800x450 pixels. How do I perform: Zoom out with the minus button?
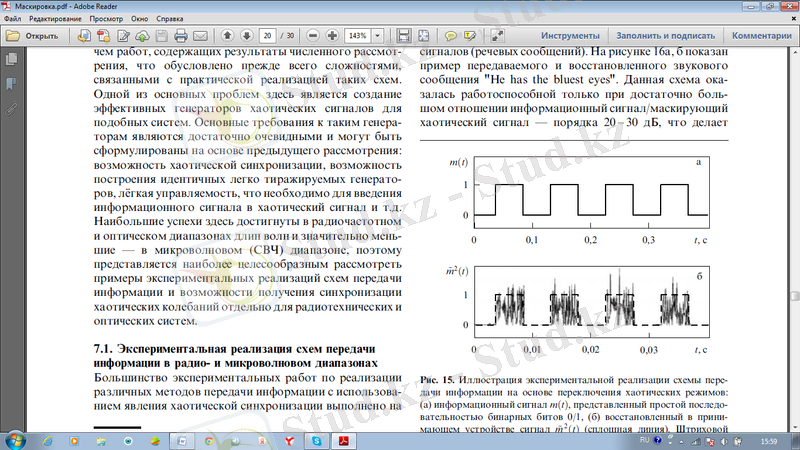click(x=313, y=36)
